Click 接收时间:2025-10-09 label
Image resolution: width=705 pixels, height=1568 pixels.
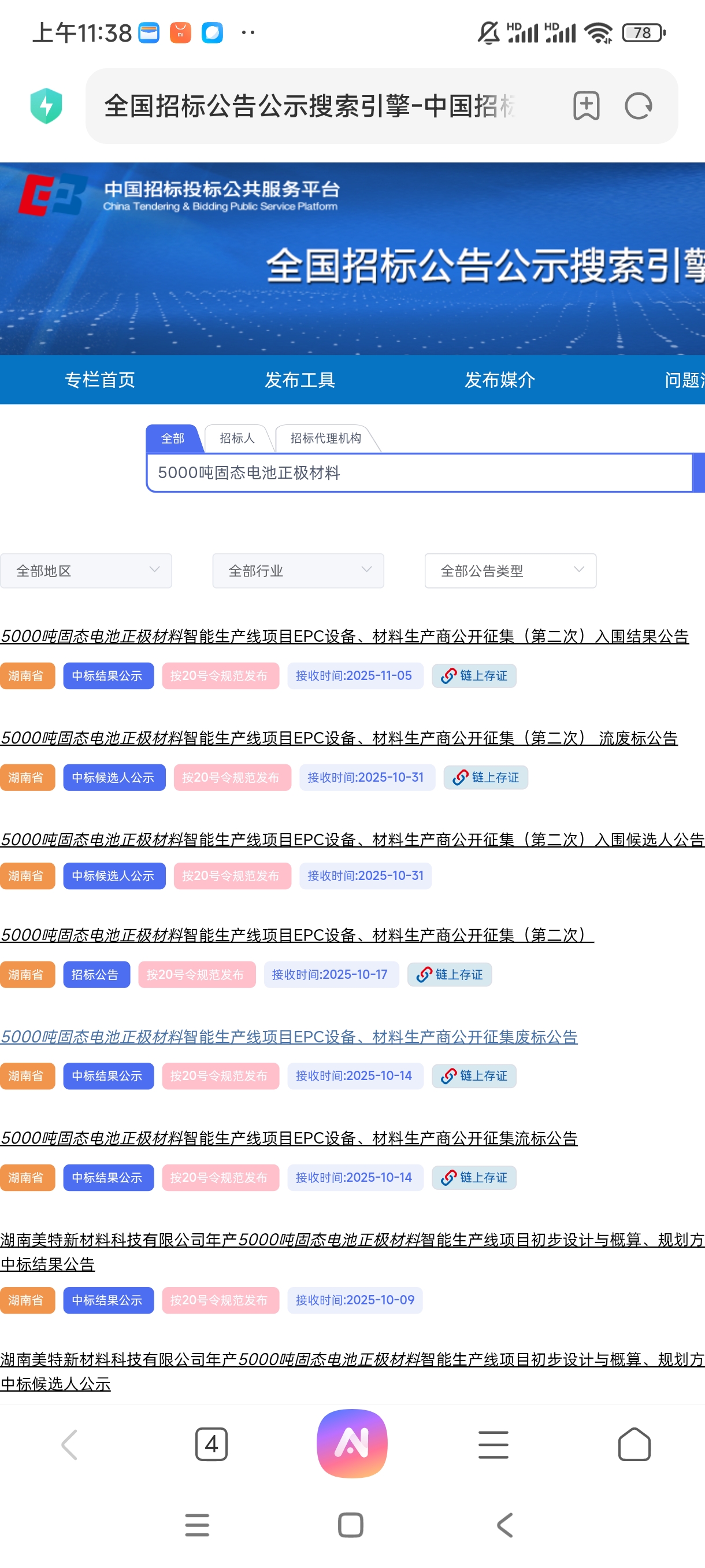[355, 1300]
